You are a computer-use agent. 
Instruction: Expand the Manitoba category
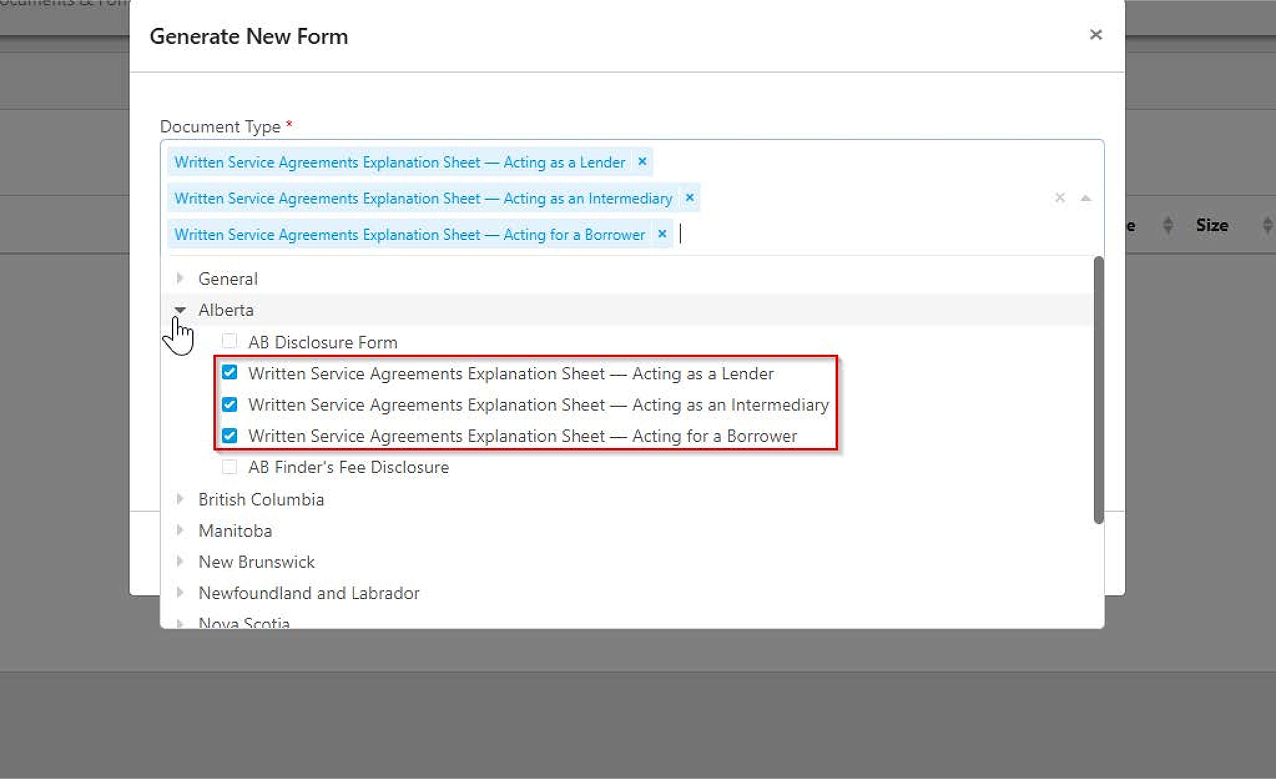(x=181, y=530)
